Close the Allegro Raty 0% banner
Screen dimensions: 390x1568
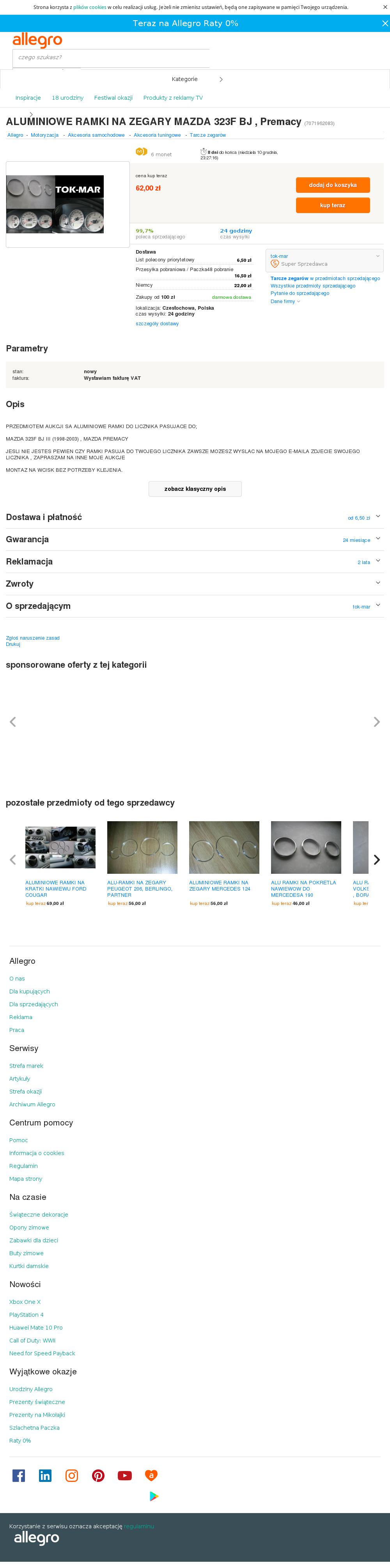pos(385,23)
